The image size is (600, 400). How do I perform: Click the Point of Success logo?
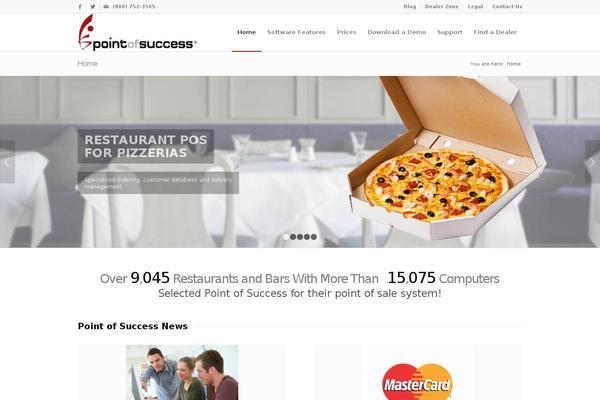(137, 33)
